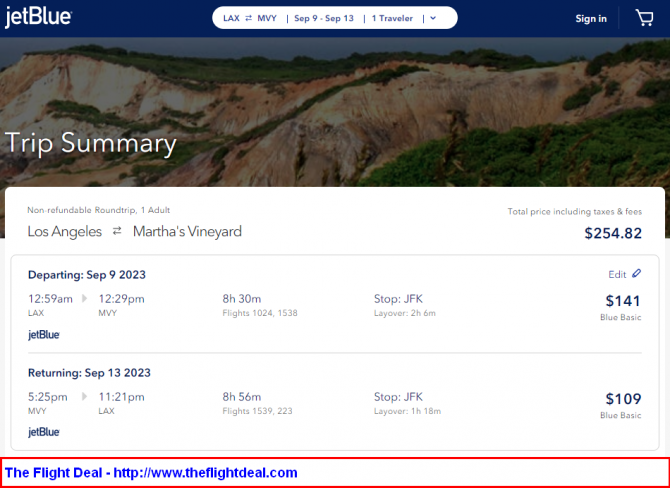Click jetBlue logo under departing flight

point(44,335)
